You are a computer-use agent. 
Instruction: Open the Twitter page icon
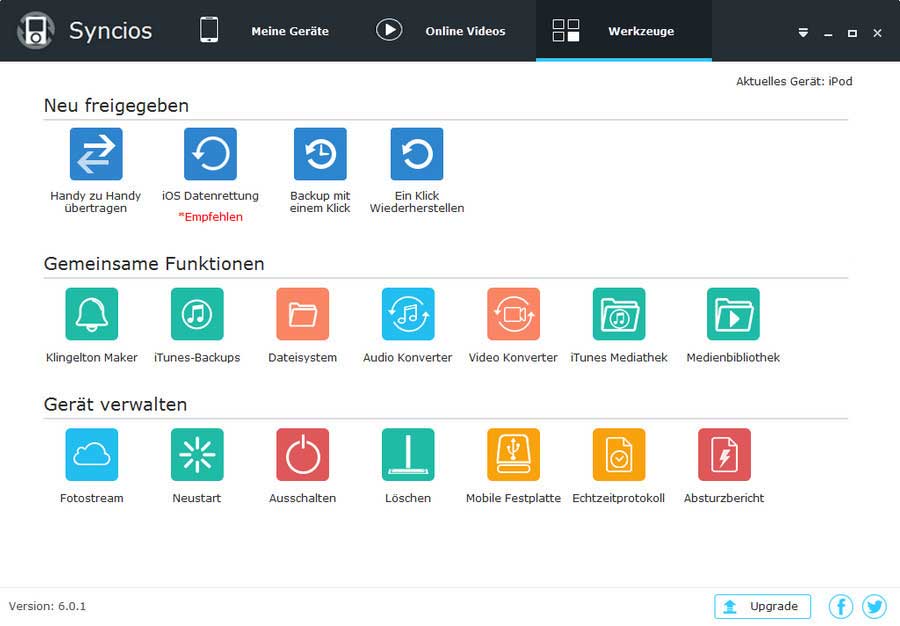click(874, 606)
